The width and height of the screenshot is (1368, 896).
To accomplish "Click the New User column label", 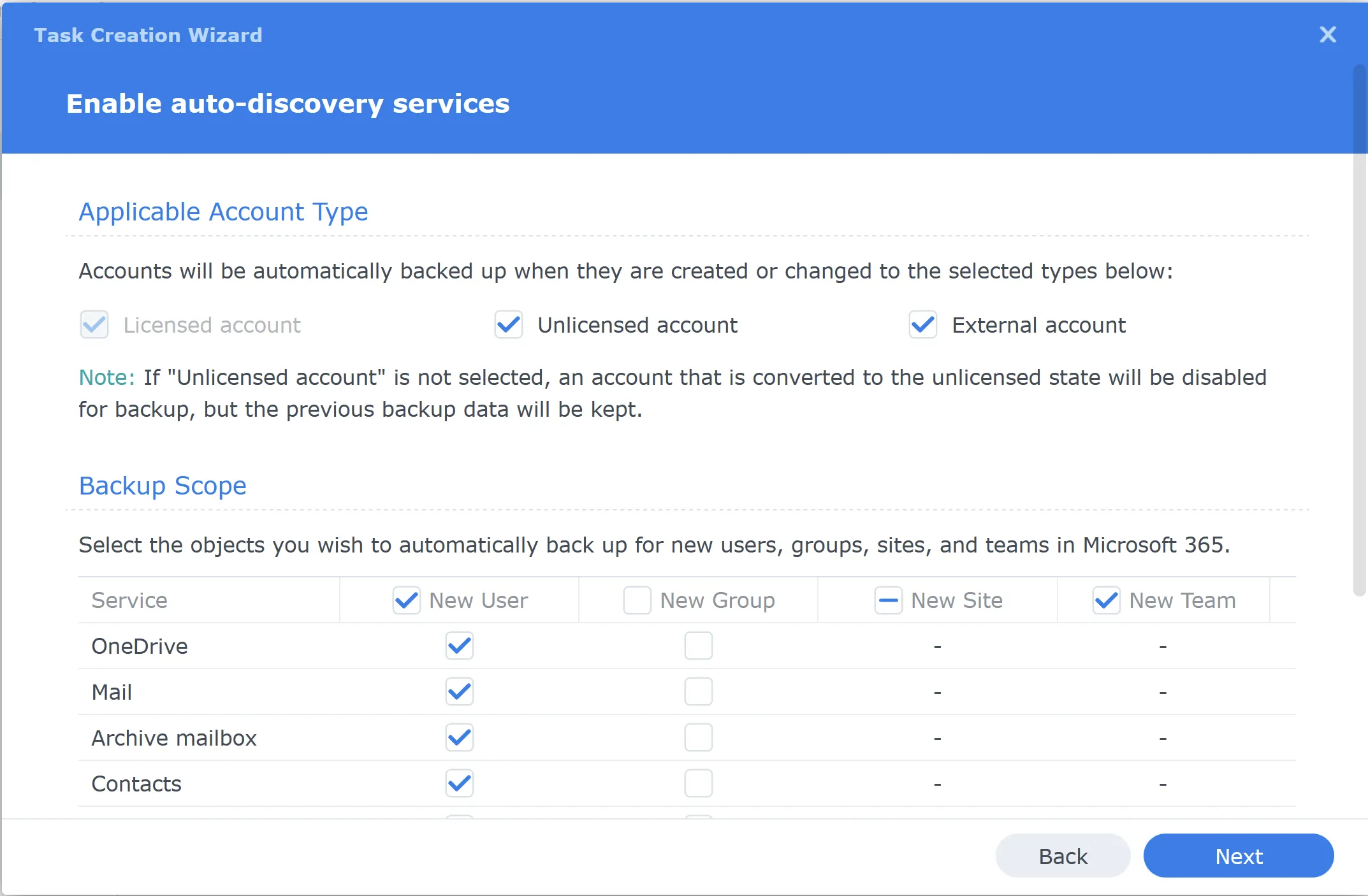I will pos(479,600).
